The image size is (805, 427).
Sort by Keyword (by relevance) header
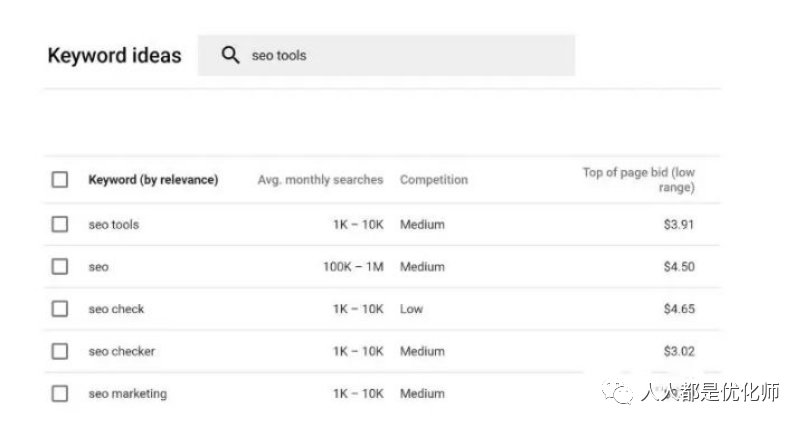(x=153, y=180)
